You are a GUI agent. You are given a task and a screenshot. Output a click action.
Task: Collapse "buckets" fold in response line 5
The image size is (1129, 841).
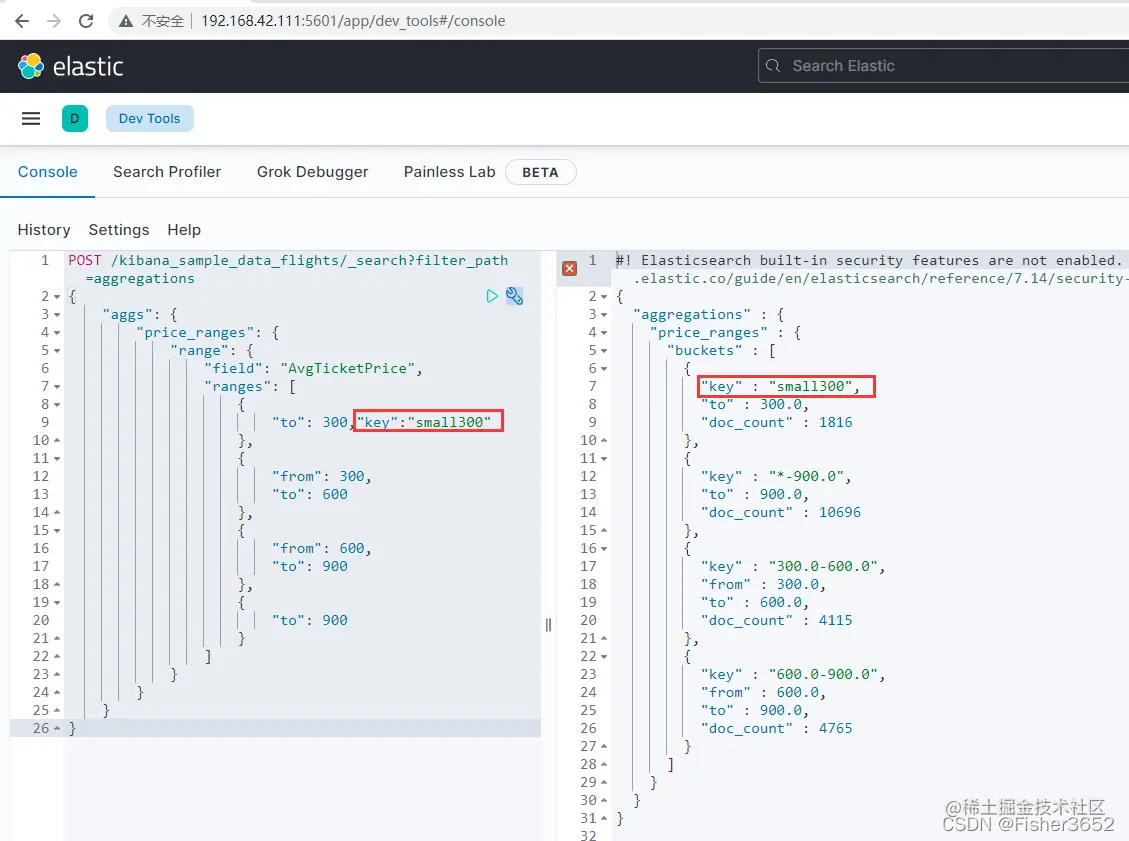click(x=604, y=351)
